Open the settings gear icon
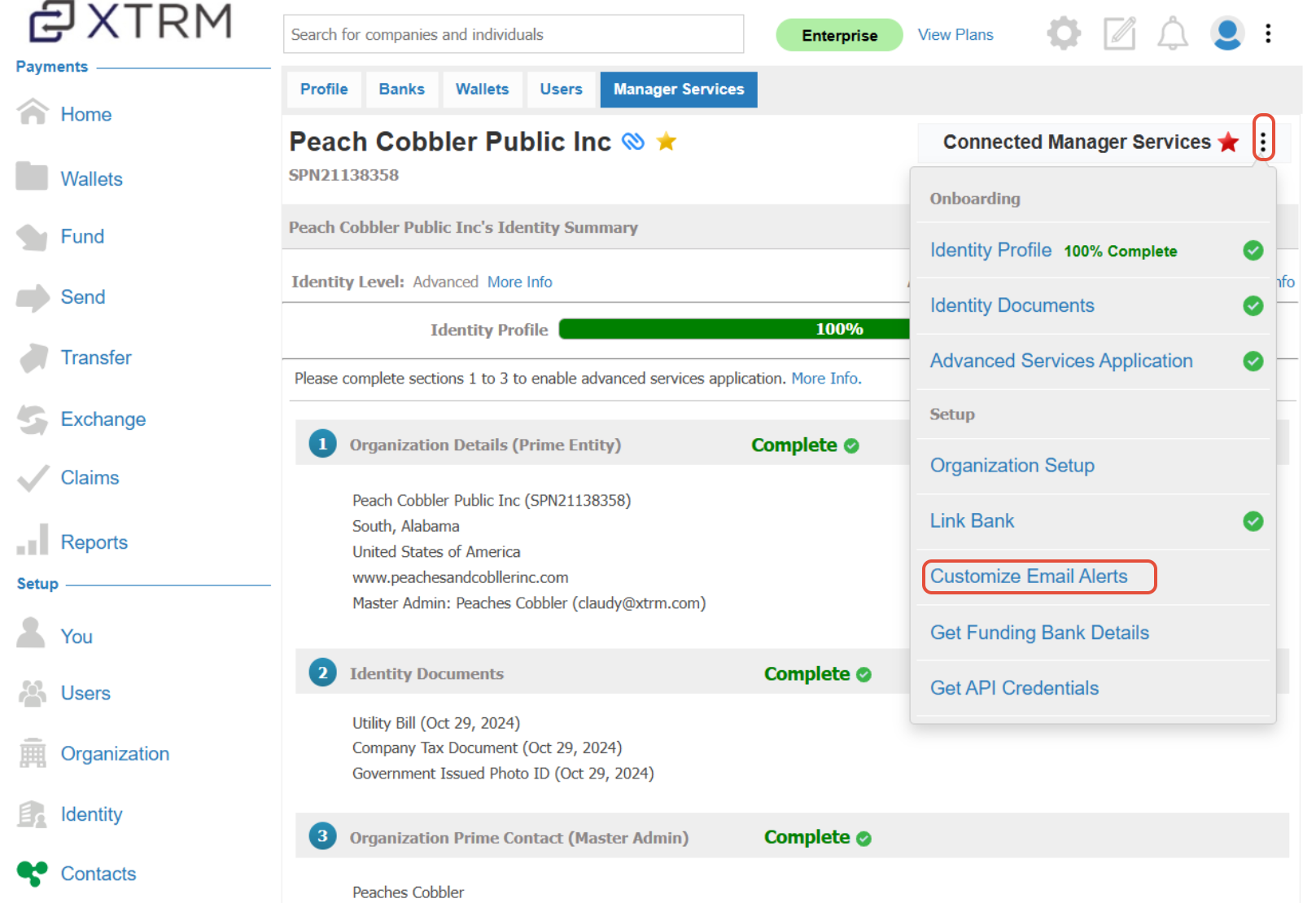 [1064, 33]
